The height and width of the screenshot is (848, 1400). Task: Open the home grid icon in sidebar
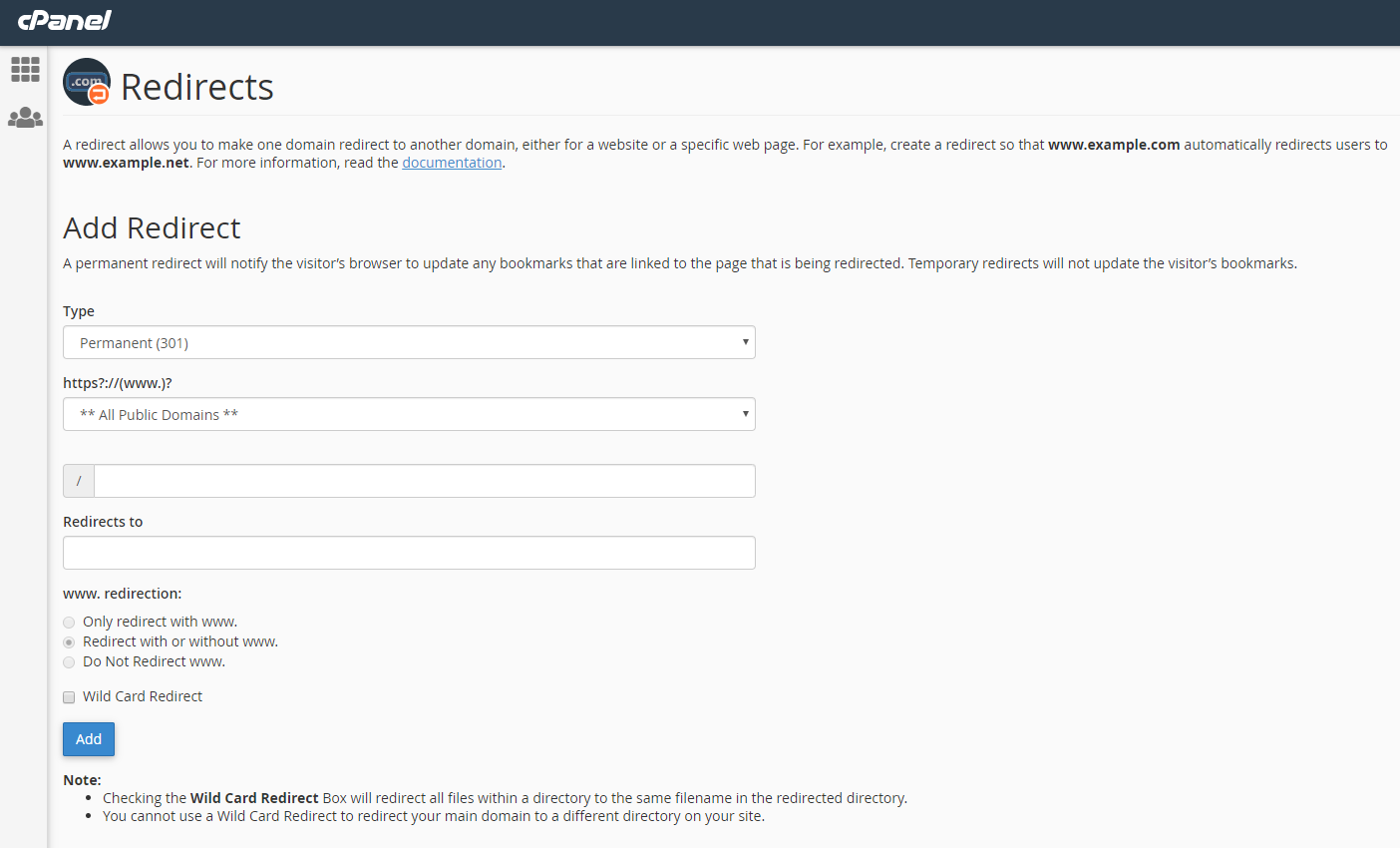(25, 69)
